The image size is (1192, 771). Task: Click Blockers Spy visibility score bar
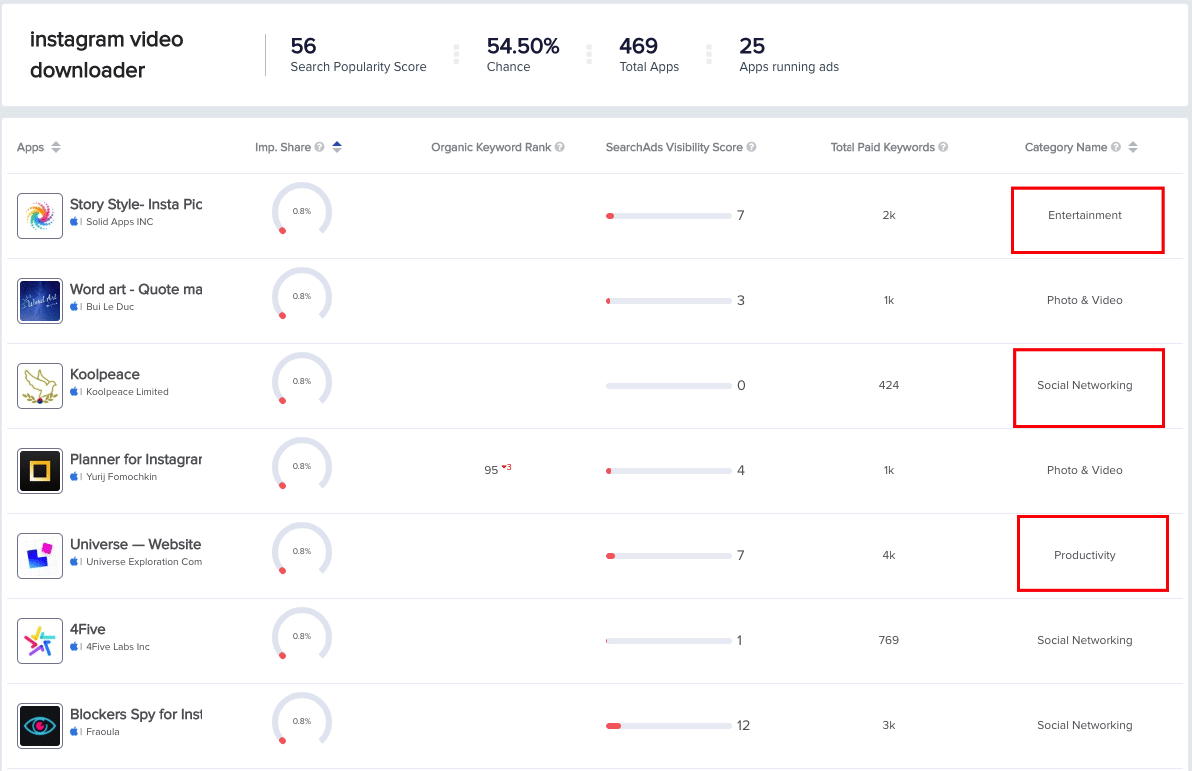click(x=668, y=726)
